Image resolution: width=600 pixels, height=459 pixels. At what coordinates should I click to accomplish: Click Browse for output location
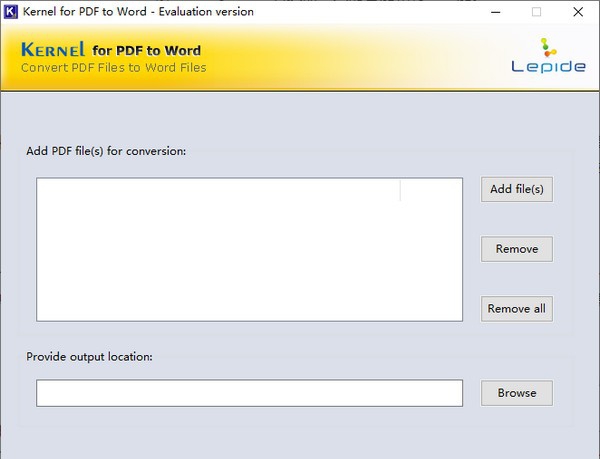click(x=517, y=393)
